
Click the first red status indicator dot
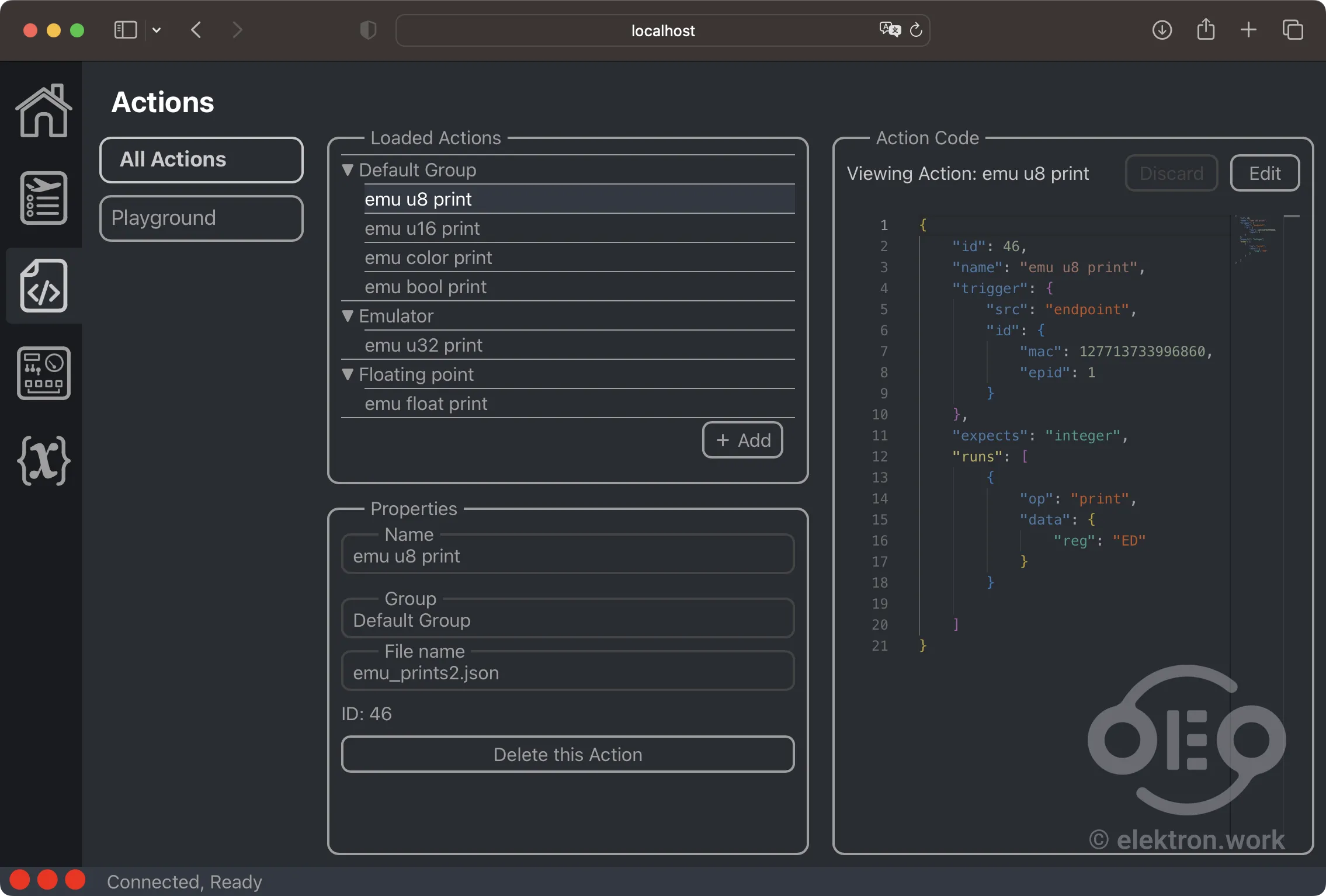(x=20, y=880)
